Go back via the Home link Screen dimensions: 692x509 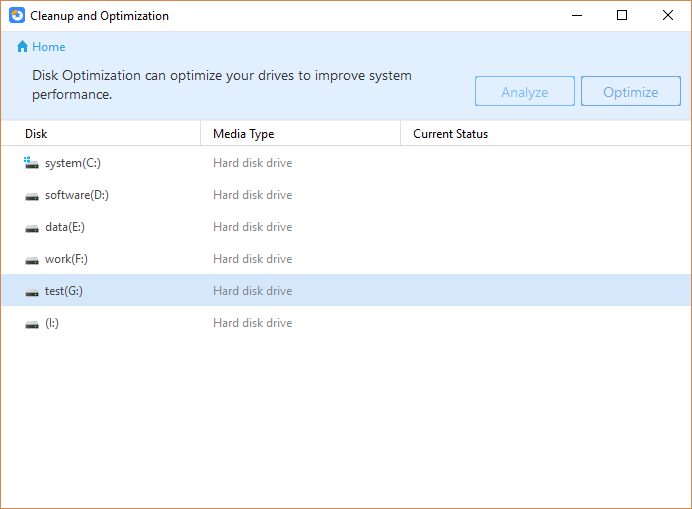point(48,47)
